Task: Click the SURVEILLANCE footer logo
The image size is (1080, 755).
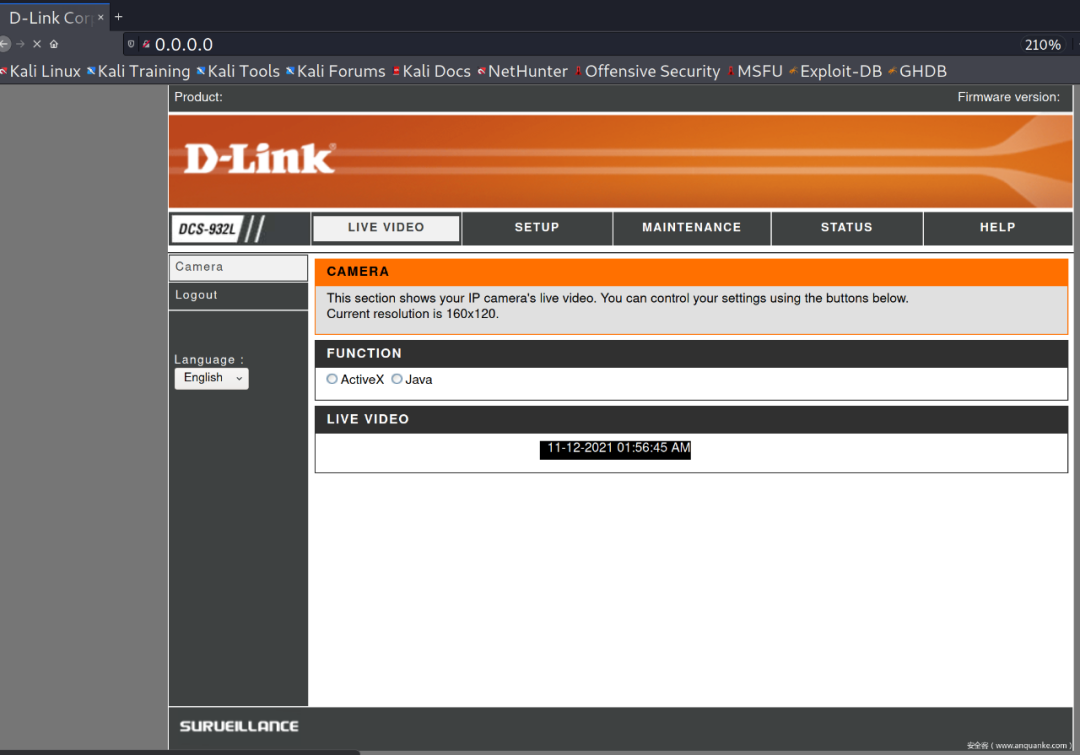Action: click(x=239, y=727)
